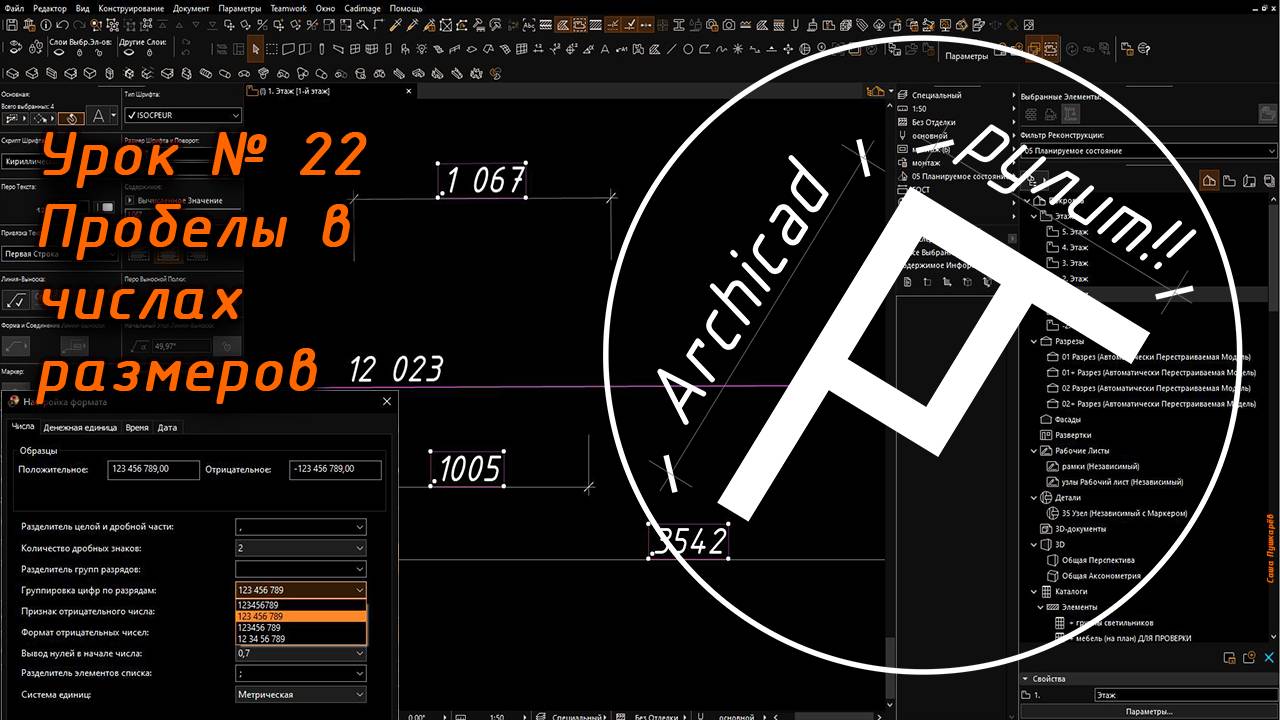
Task: Open the Teamwork menu
Action: (x=287, y=8)
